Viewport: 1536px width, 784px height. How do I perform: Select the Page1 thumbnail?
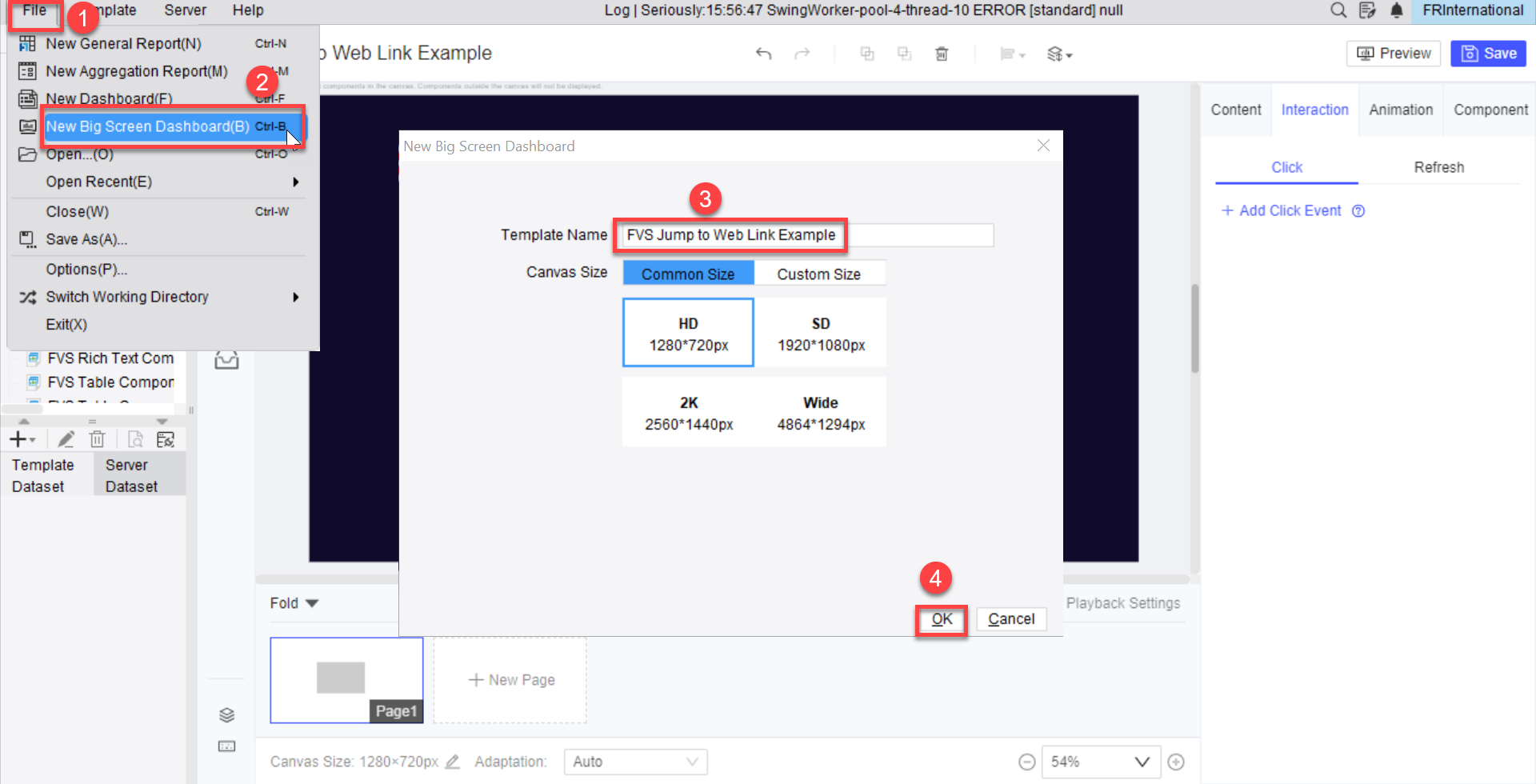click(346, 680)
